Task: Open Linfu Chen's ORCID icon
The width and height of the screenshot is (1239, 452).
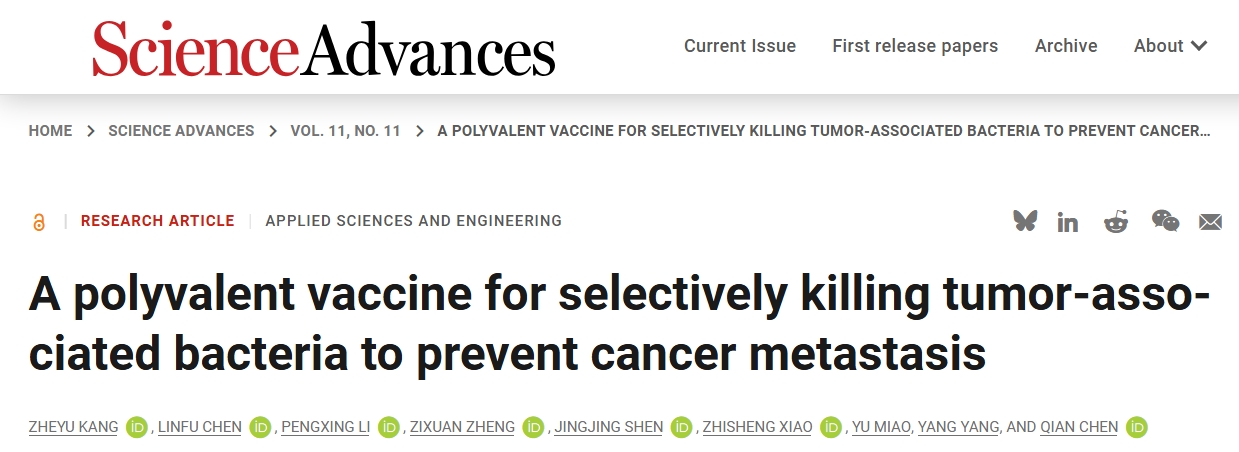Action: [261, 427]
